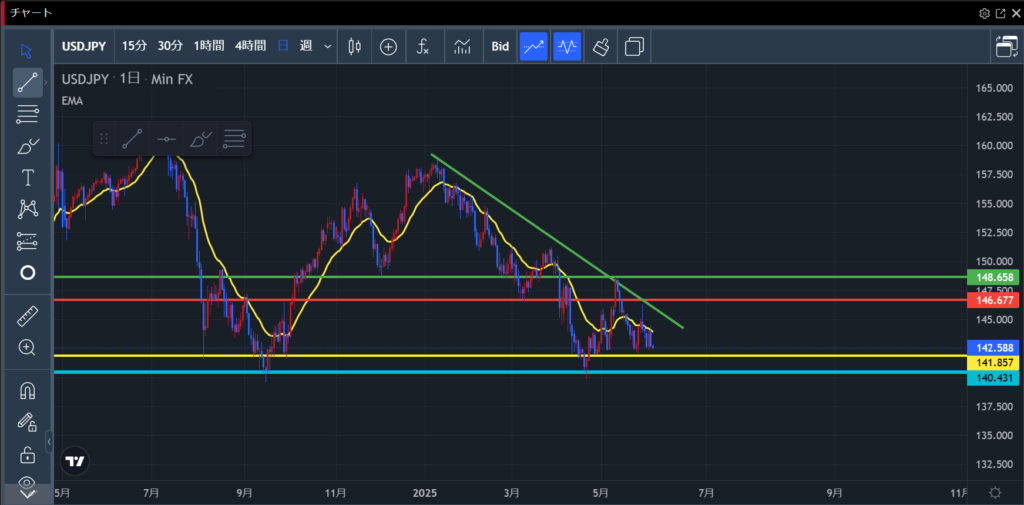Open the chart layout selector icon
This screenshot has width=1024, height=505.
coord(634,46)
